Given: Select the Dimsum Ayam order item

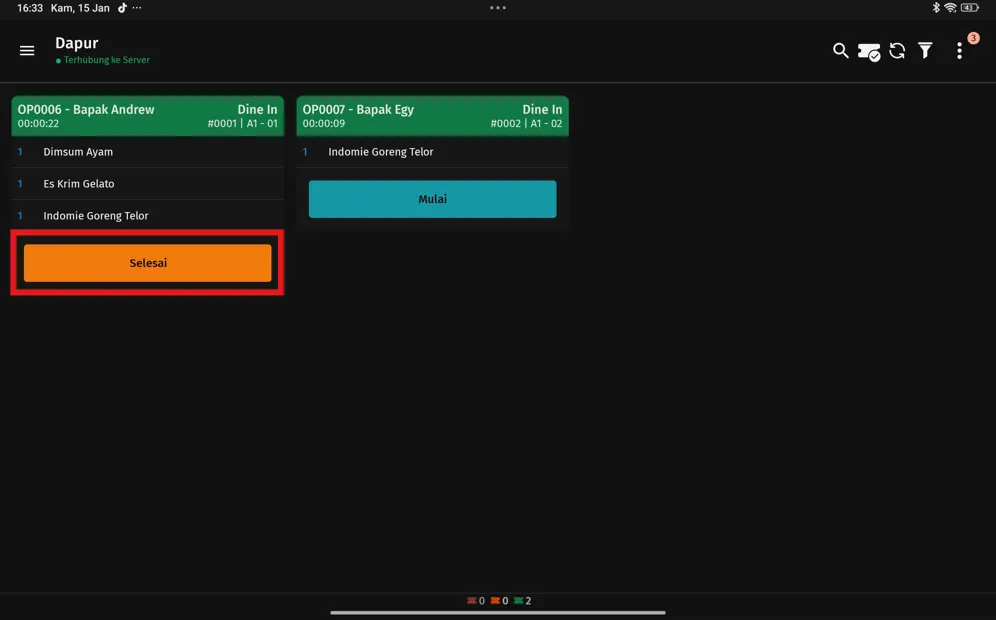Looking at the screenshot, I should (78, 152).
